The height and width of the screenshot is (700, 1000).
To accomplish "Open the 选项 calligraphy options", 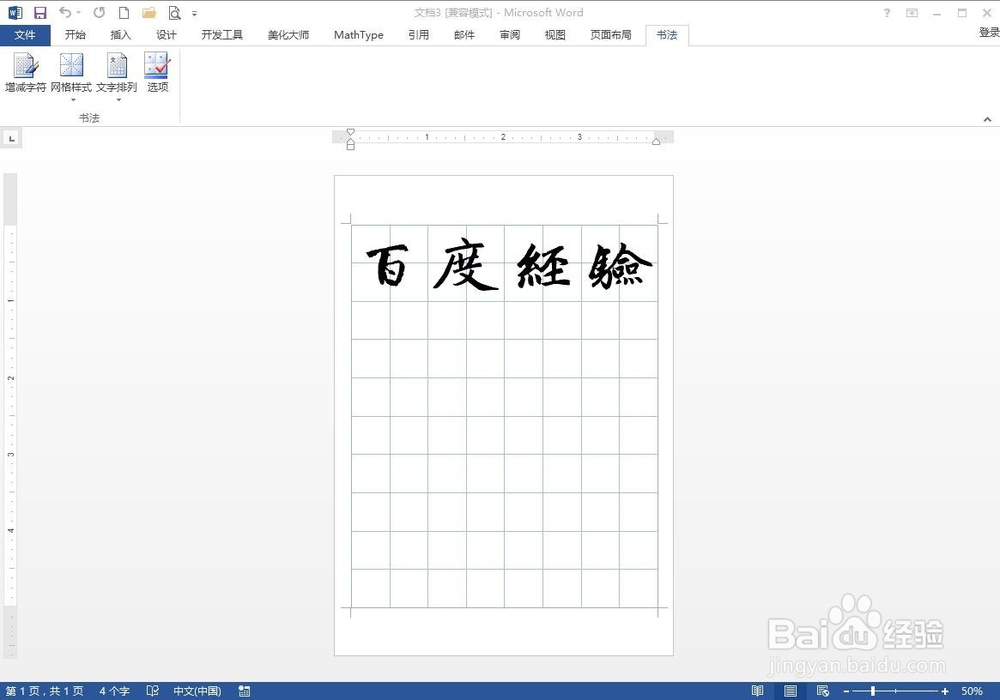I will click(x=157, y=70).
